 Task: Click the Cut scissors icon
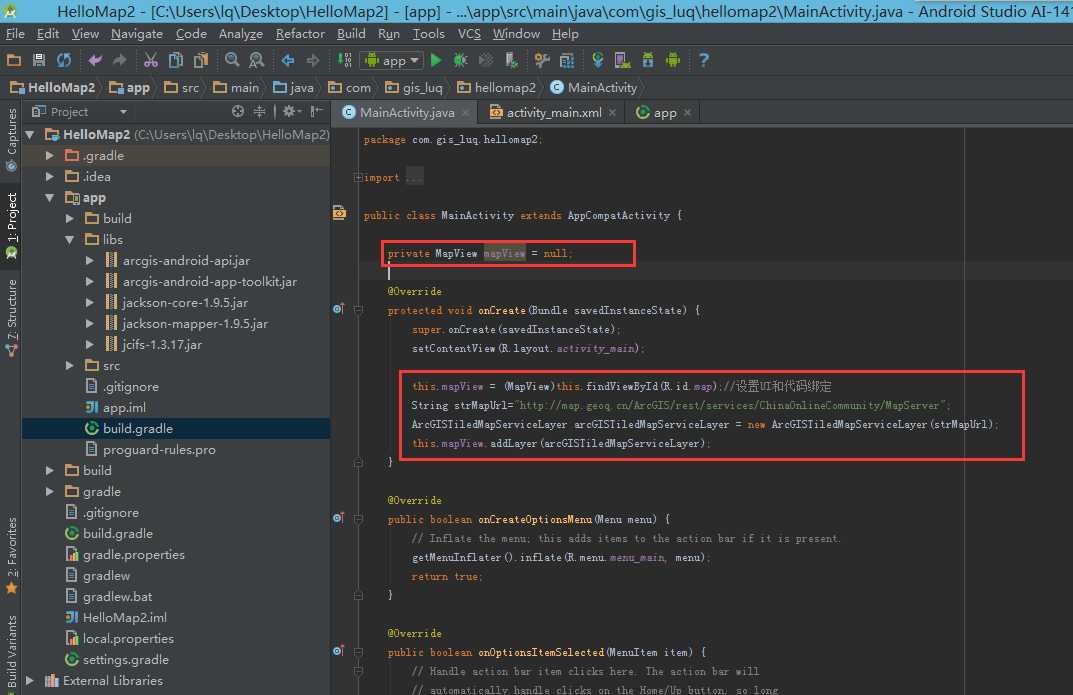(x=151, y=61)
